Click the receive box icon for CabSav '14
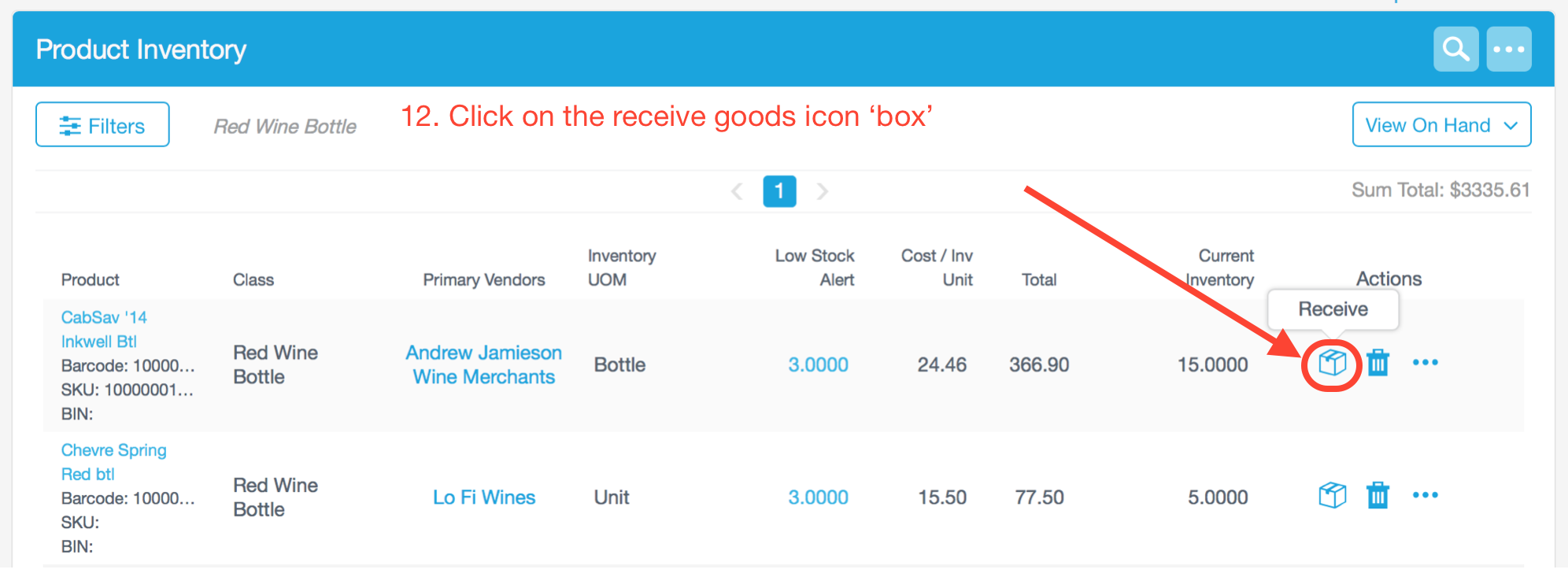The height and width of the screenshot is (573, 1568). (x=1332, y=363)
